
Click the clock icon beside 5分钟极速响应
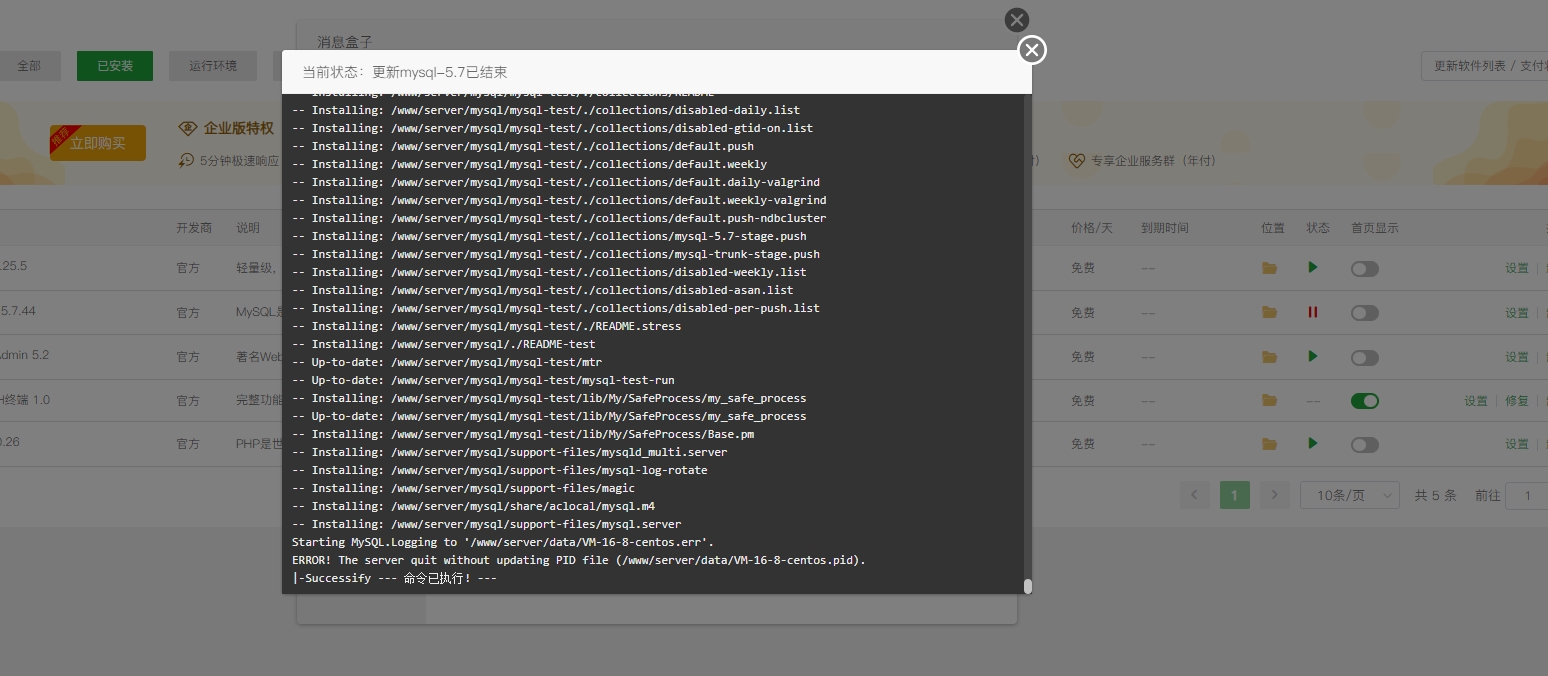[x=187, y=160]
